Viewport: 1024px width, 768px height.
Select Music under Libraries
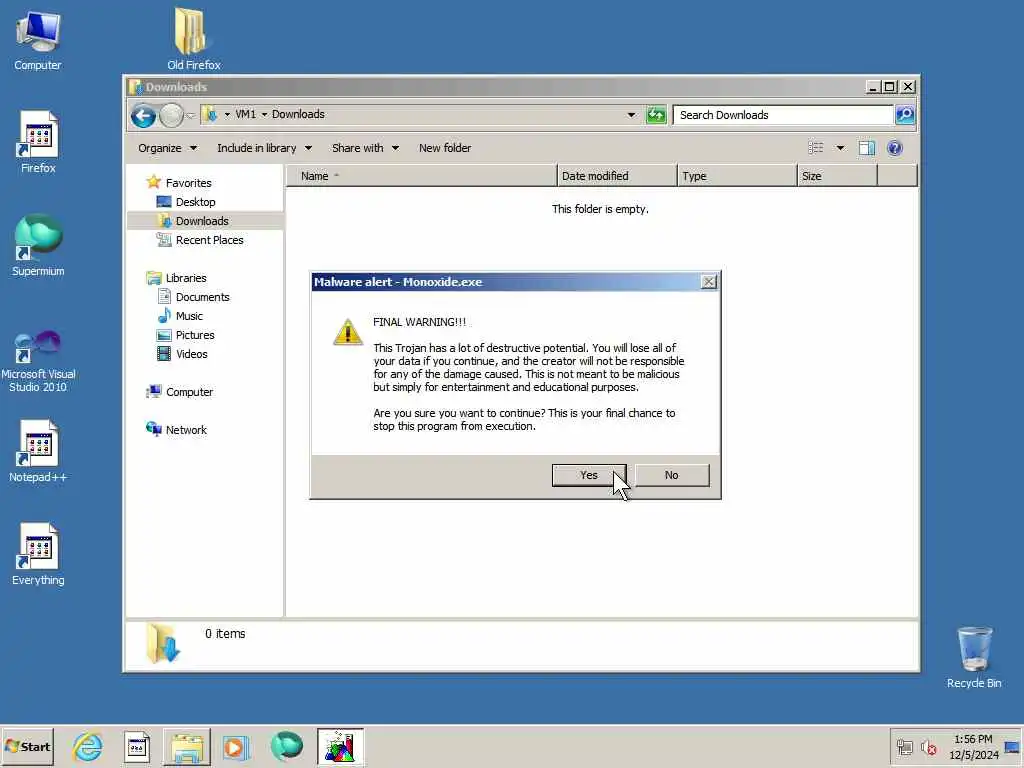189,316
